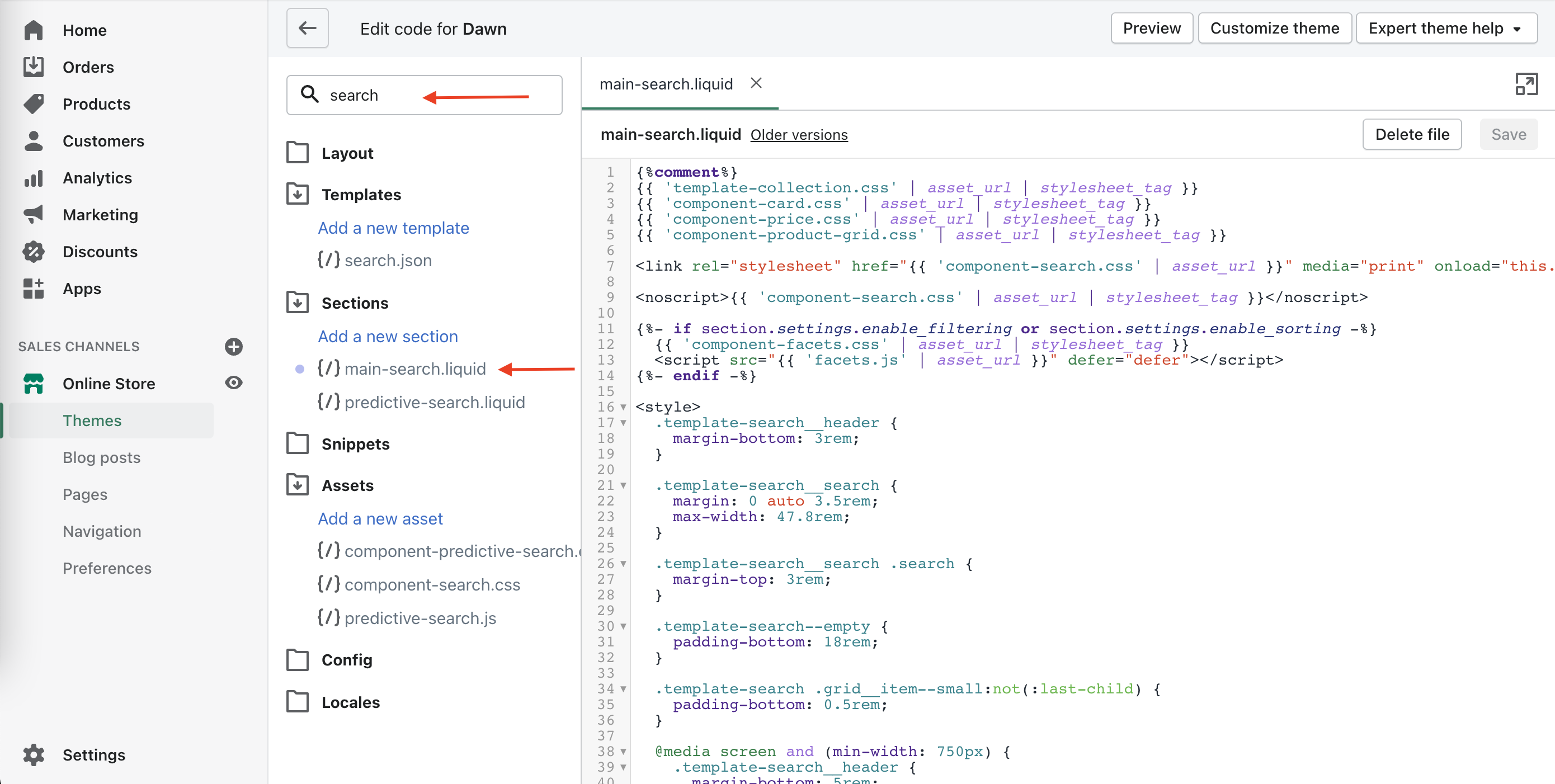Click the Delete file button
This screenshot has width=1555, height=784.
pyautogui.click(x=1411, y=134)
